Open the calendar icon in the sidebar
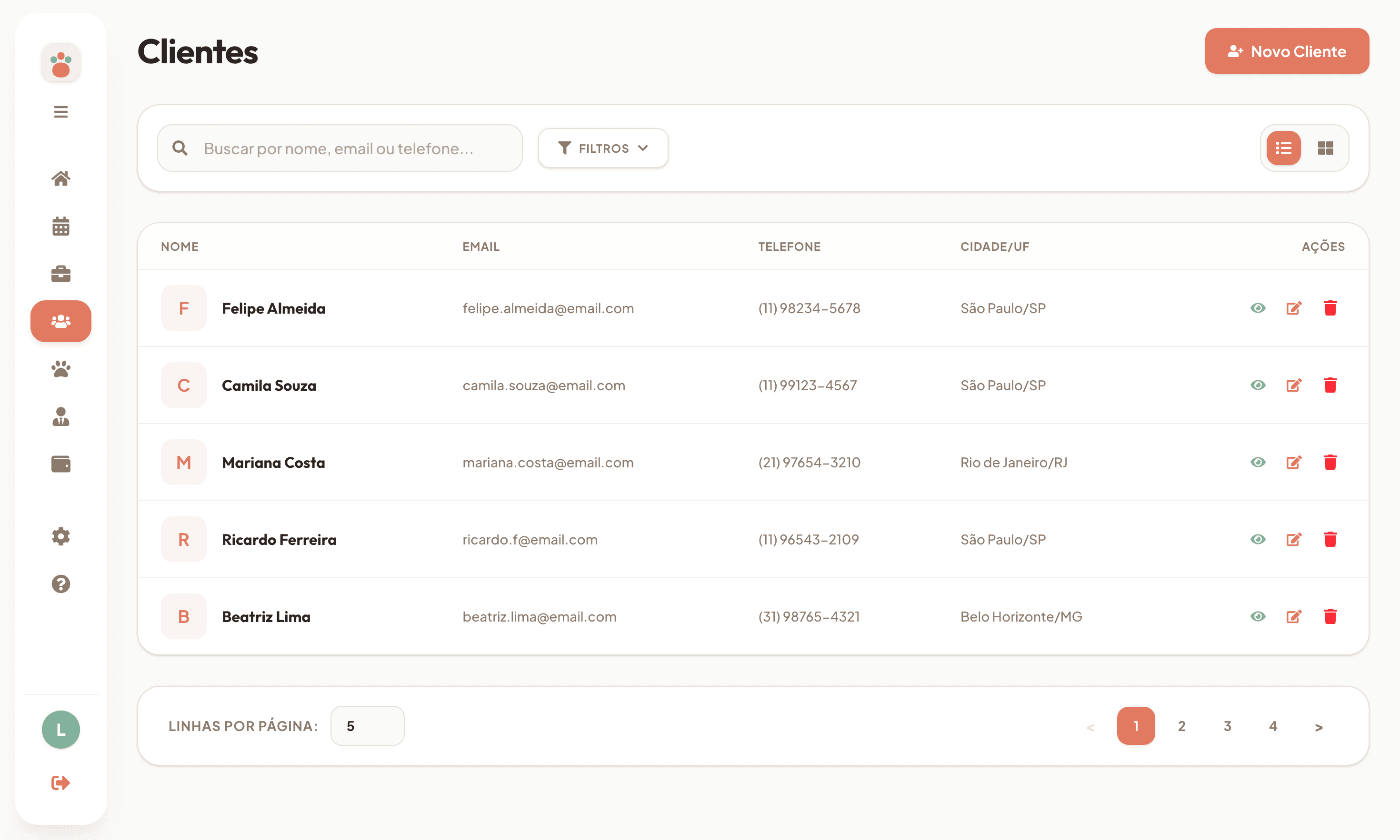 pos(60,226)
